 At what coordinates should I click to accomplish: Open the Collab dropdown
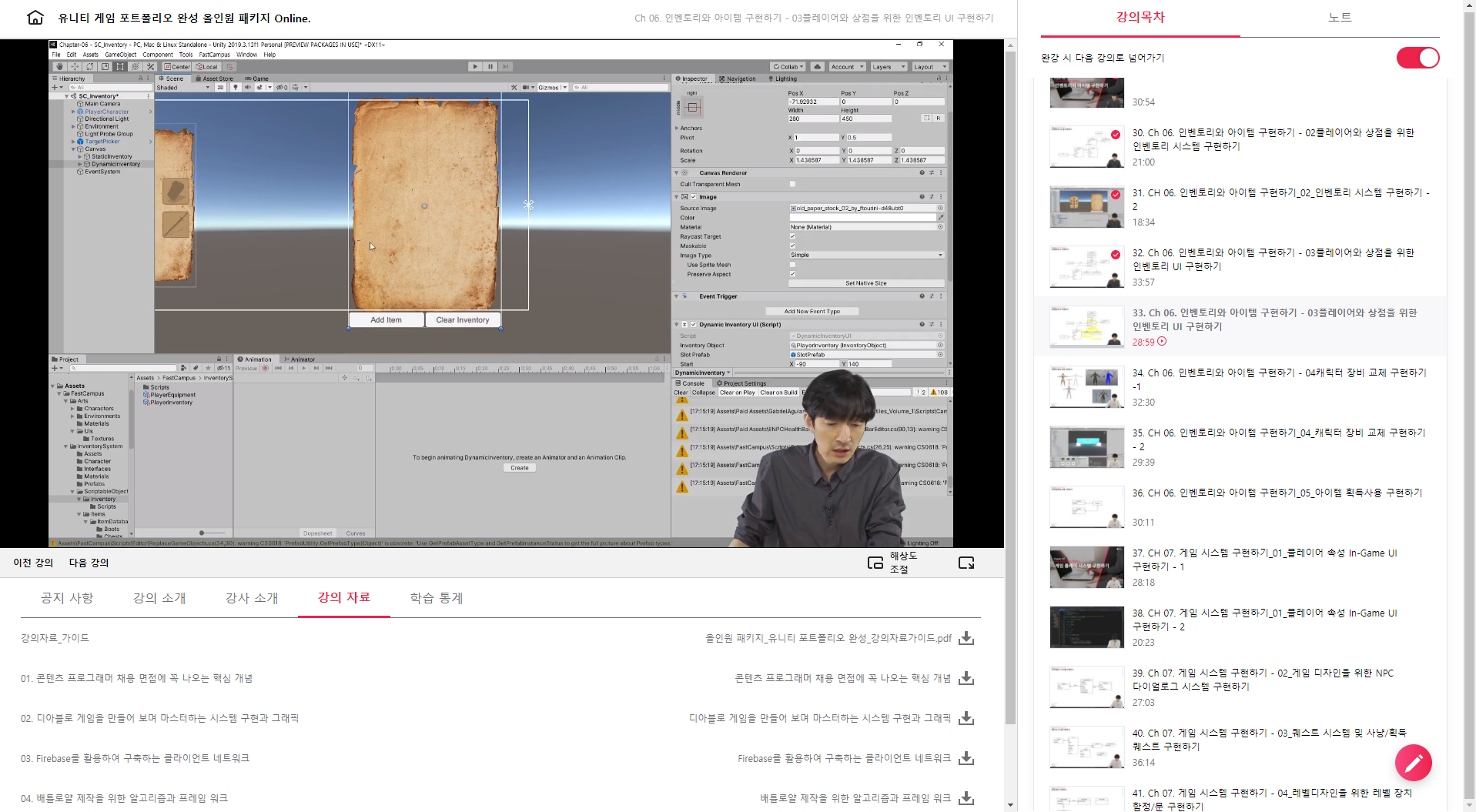(788, 67)
